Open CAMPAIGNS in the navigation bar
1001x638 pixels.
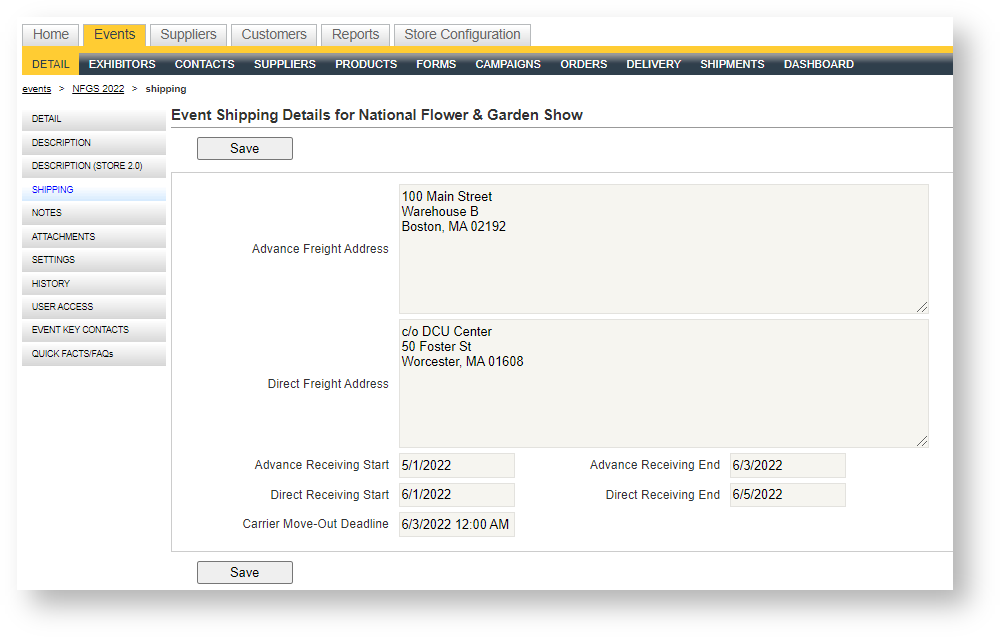tap(508, 64)
